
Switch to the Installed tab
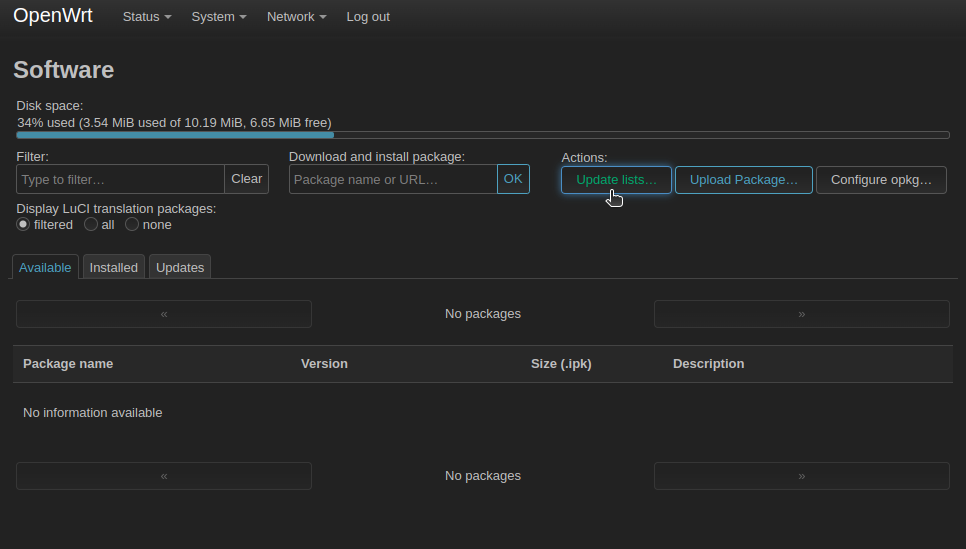[x=114, y=267]
